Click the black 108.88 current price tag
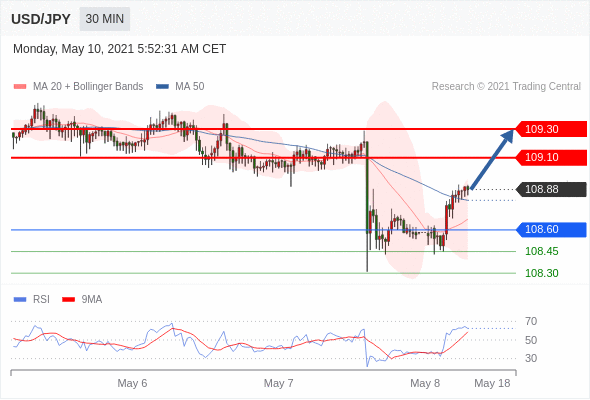The width and height of the screenshot is (590, 400). (551, 189)
